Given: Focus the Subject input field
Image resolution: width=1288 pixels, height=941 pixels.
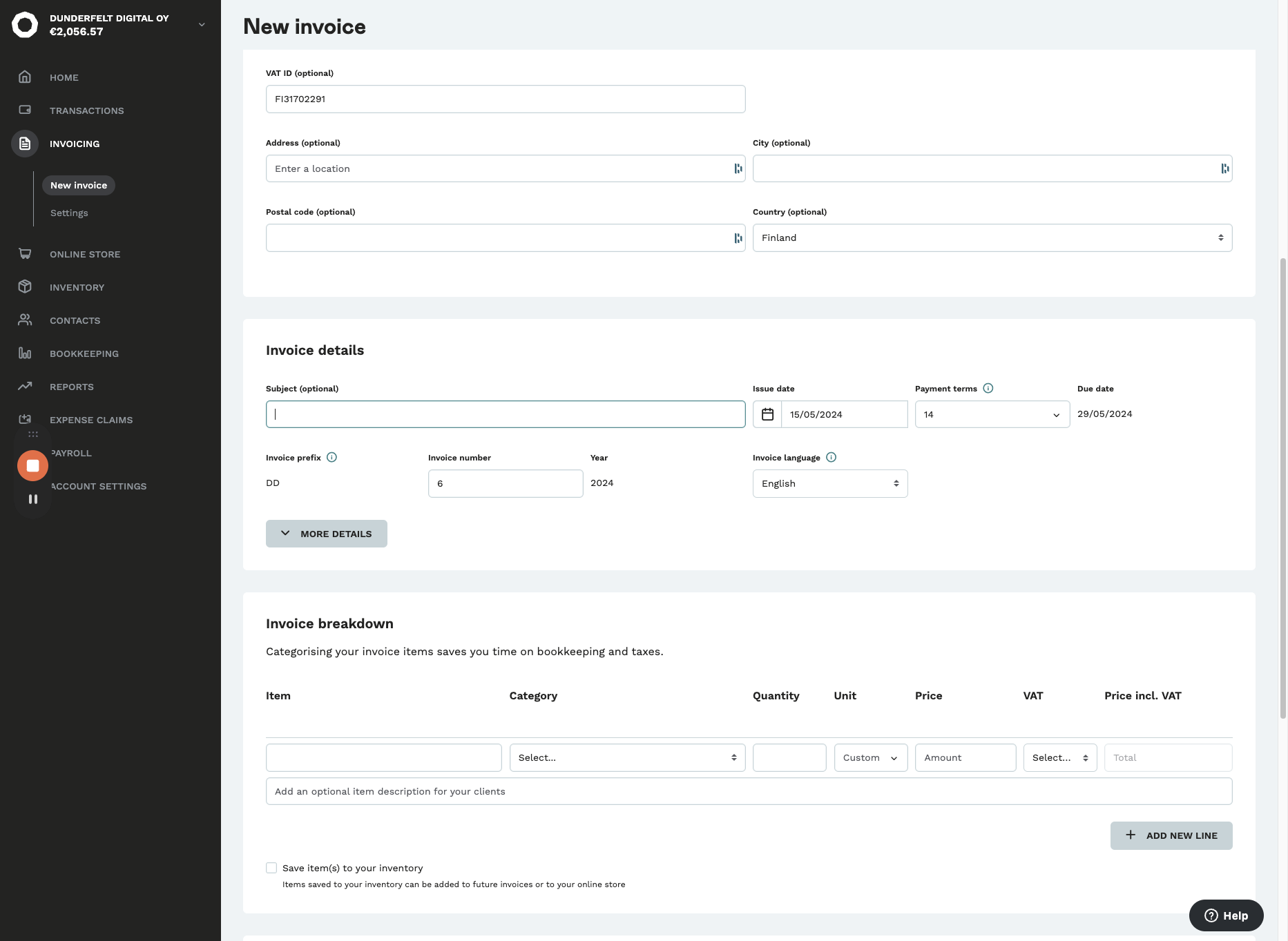Looking at the screenshot, I should point(506,414).
